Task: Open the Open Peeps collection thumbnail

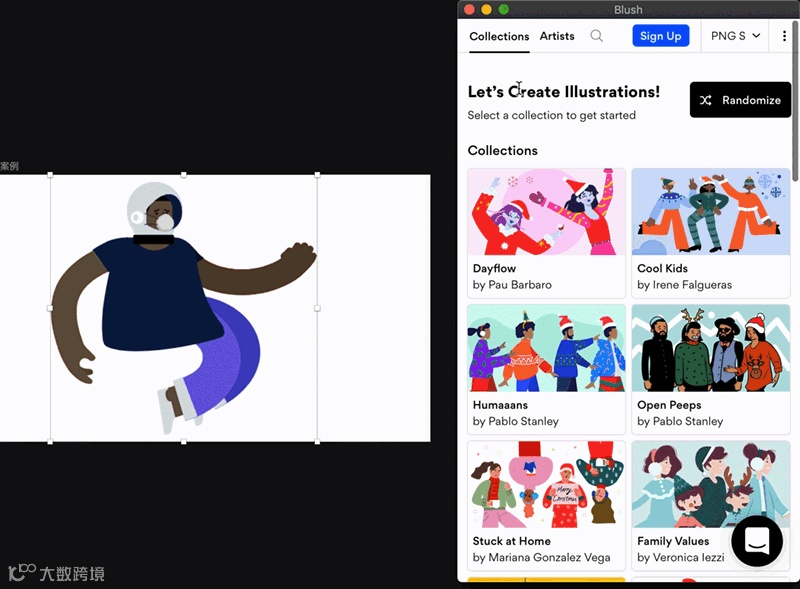Action: coord(711,348)
